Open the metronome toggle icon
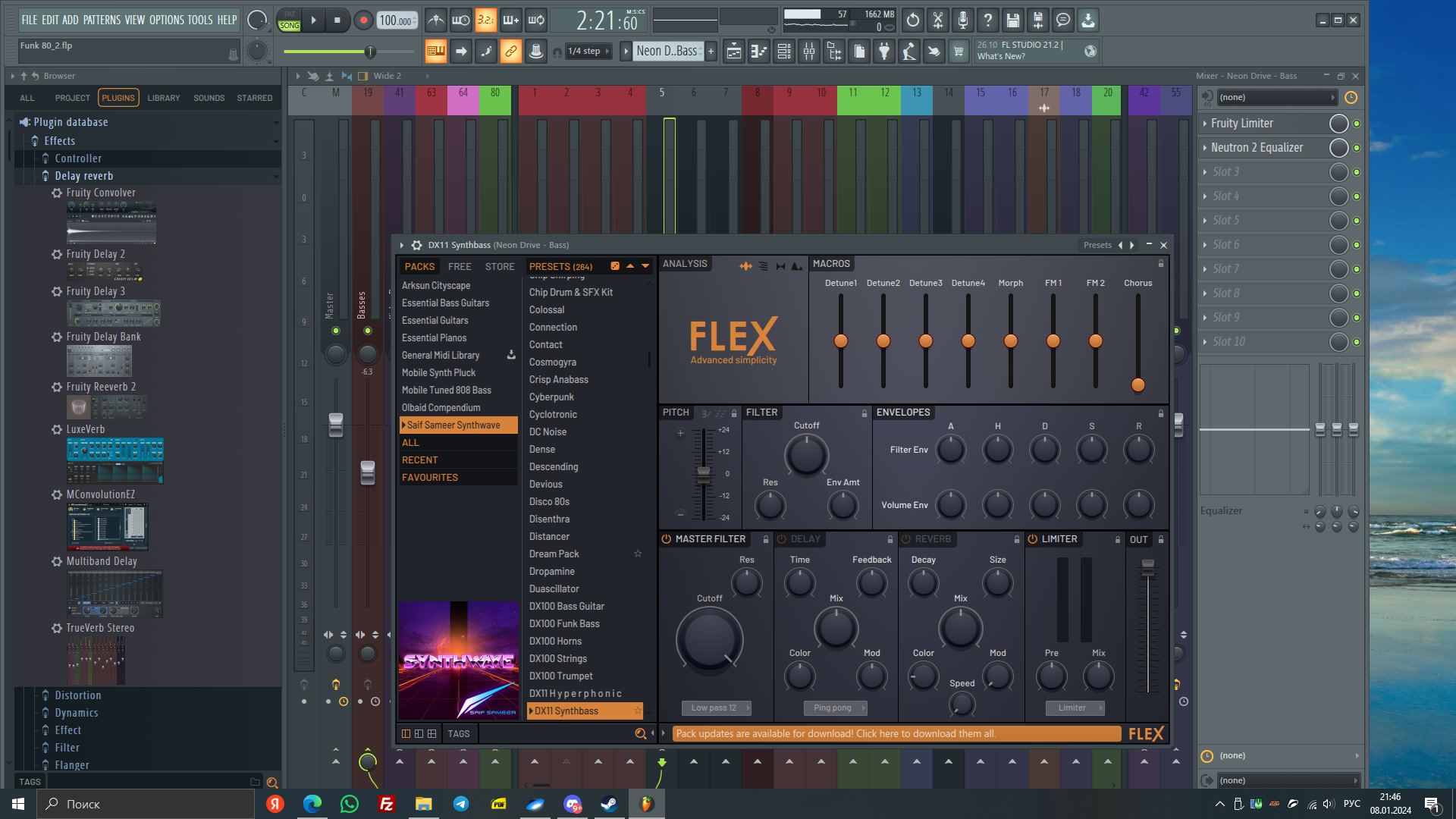Image resolution: width=1456 pixels, height=819 pixels. click(435, 20)
